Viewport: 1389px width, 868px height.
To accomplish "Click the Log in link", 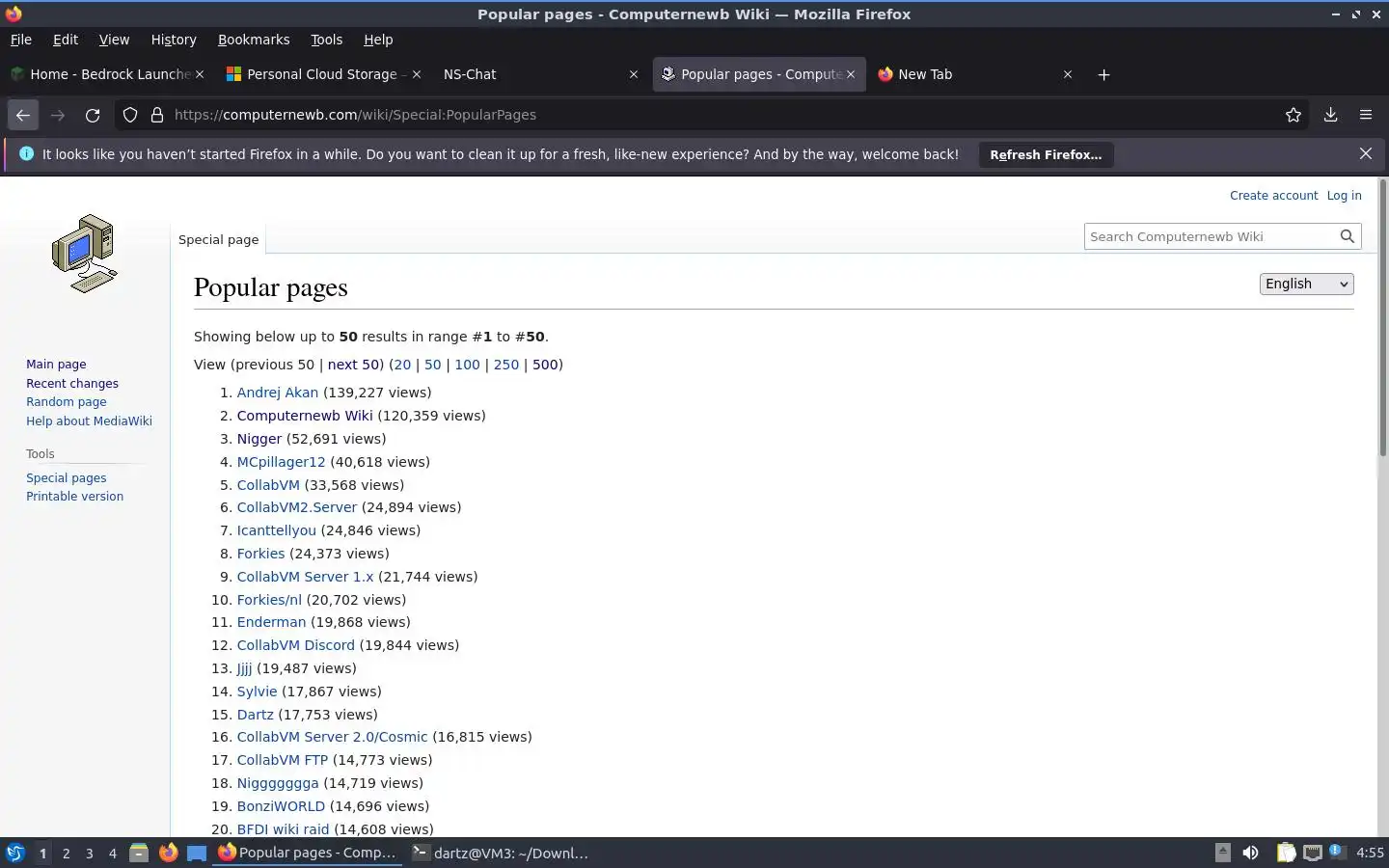I will [1344, 195].
